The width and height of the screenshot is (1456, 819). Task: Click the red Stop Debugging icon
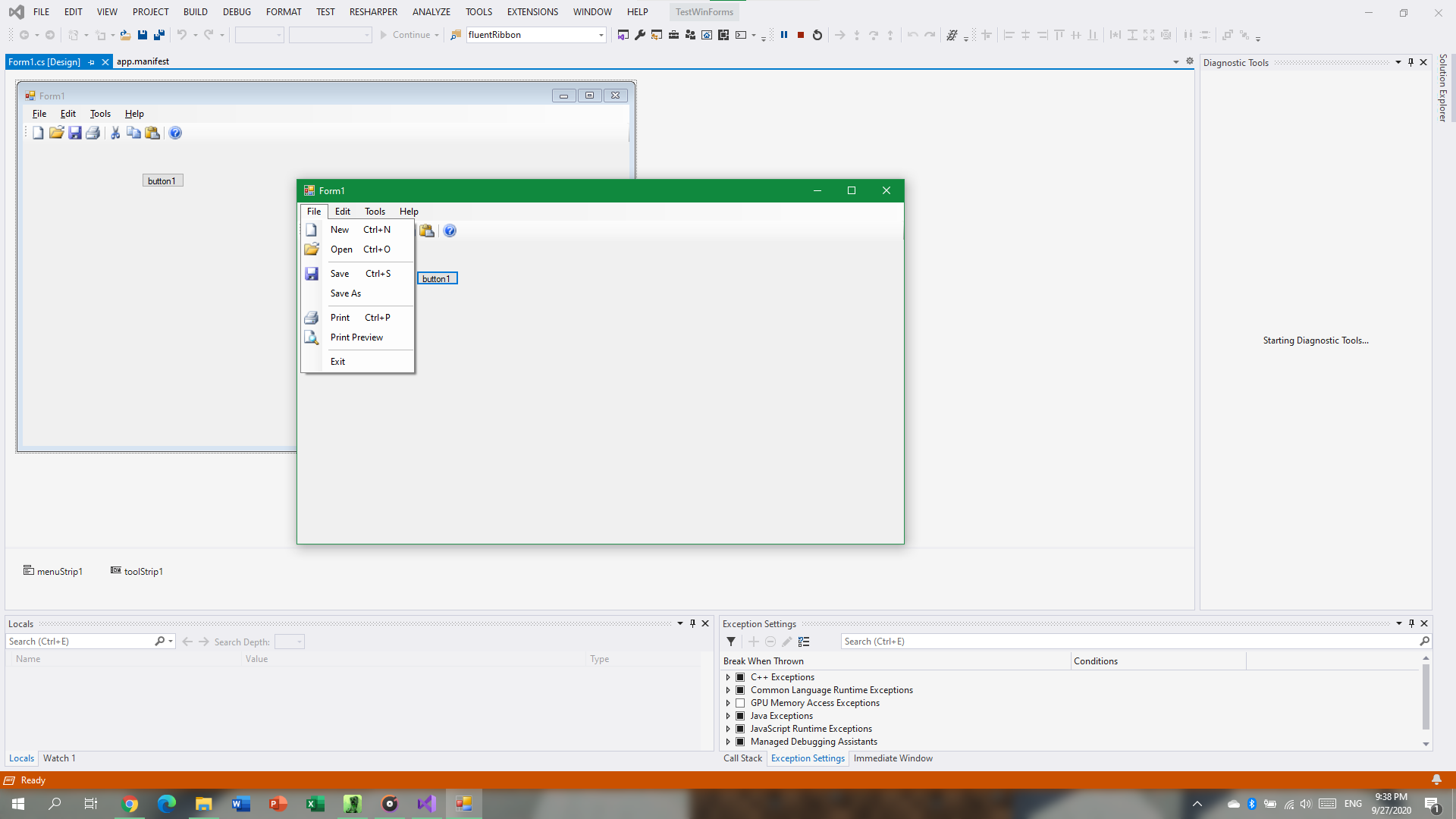(x=801, y=35)
